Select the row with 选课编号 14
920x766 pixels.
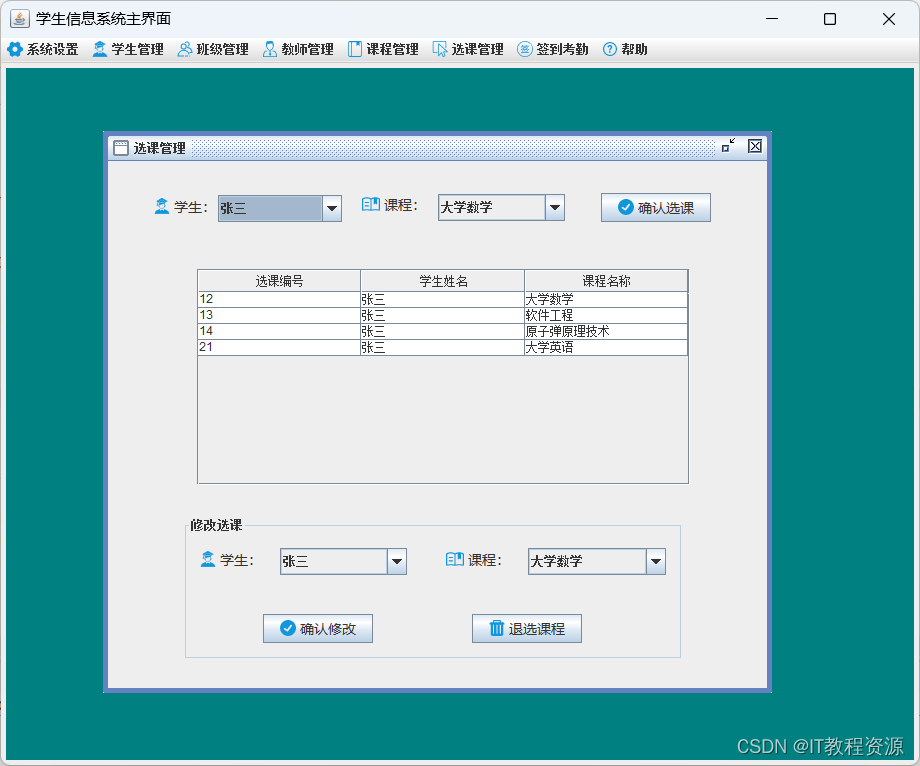[443, 331]
